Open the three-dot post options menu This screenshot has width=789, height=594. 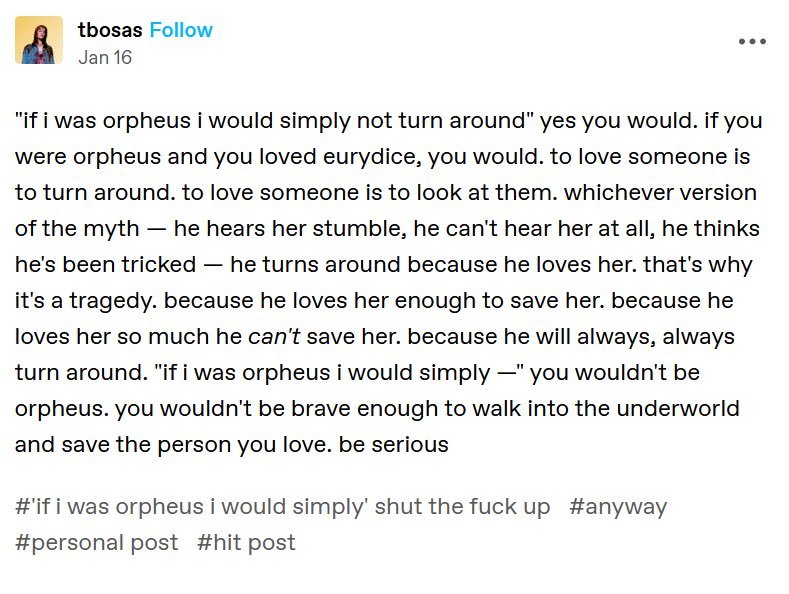click(x=752, y=41)
